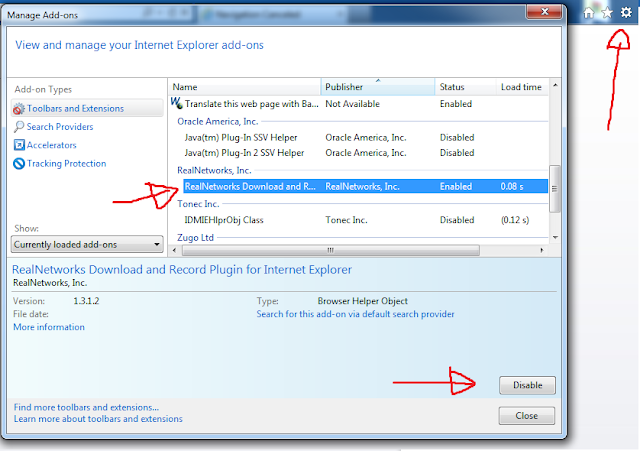Image resolution: width=640 pixels, height=451 pixels.
Task: Click Disabled status of IDMIEHlprObj Class
Action: click(x=457, y=220)
